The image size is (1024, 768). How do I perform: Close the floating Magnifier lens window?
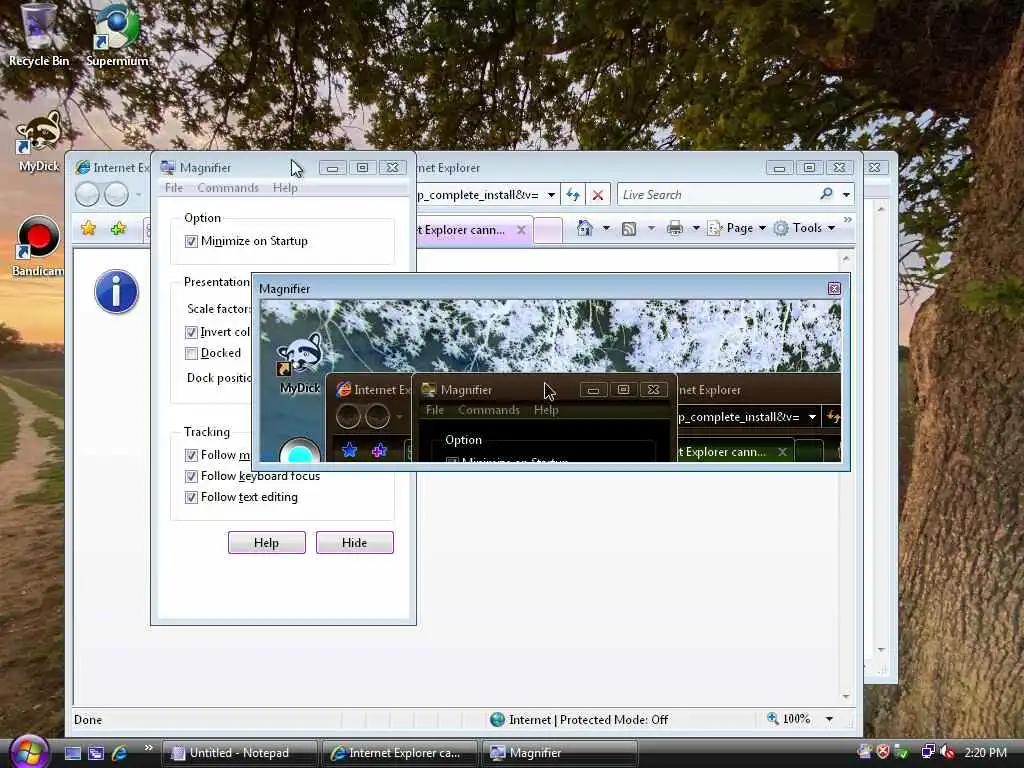(x=834, y=289)
